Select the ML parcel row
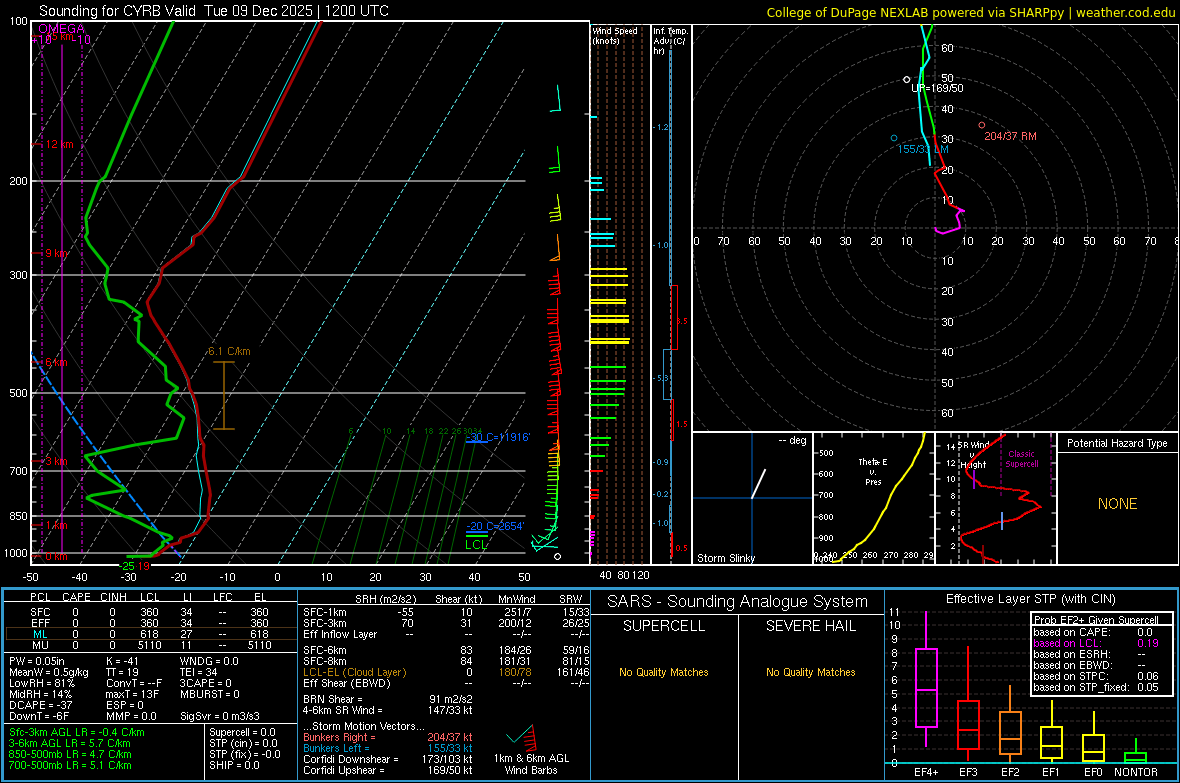The image size is (1180, 783). [x=150, y=633]
